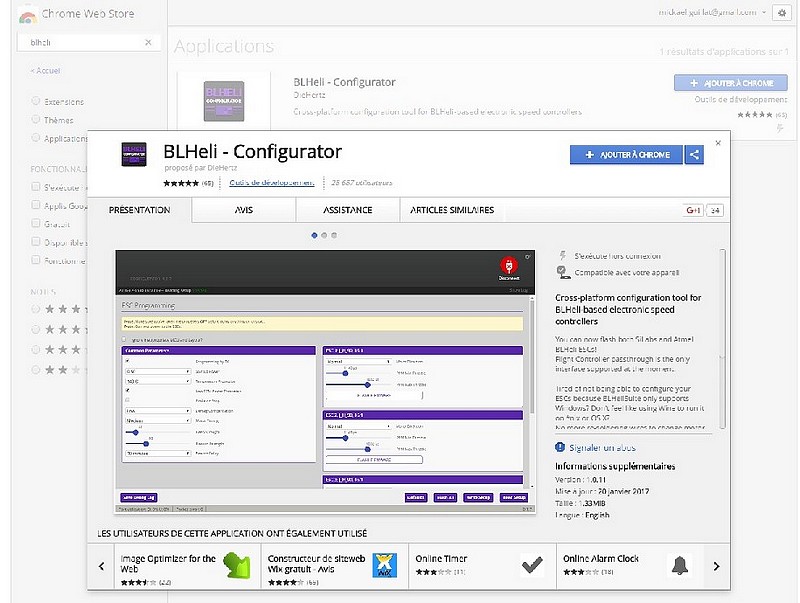
Task: Click the Signaler un abus flag icon
Action: point(560,447)
